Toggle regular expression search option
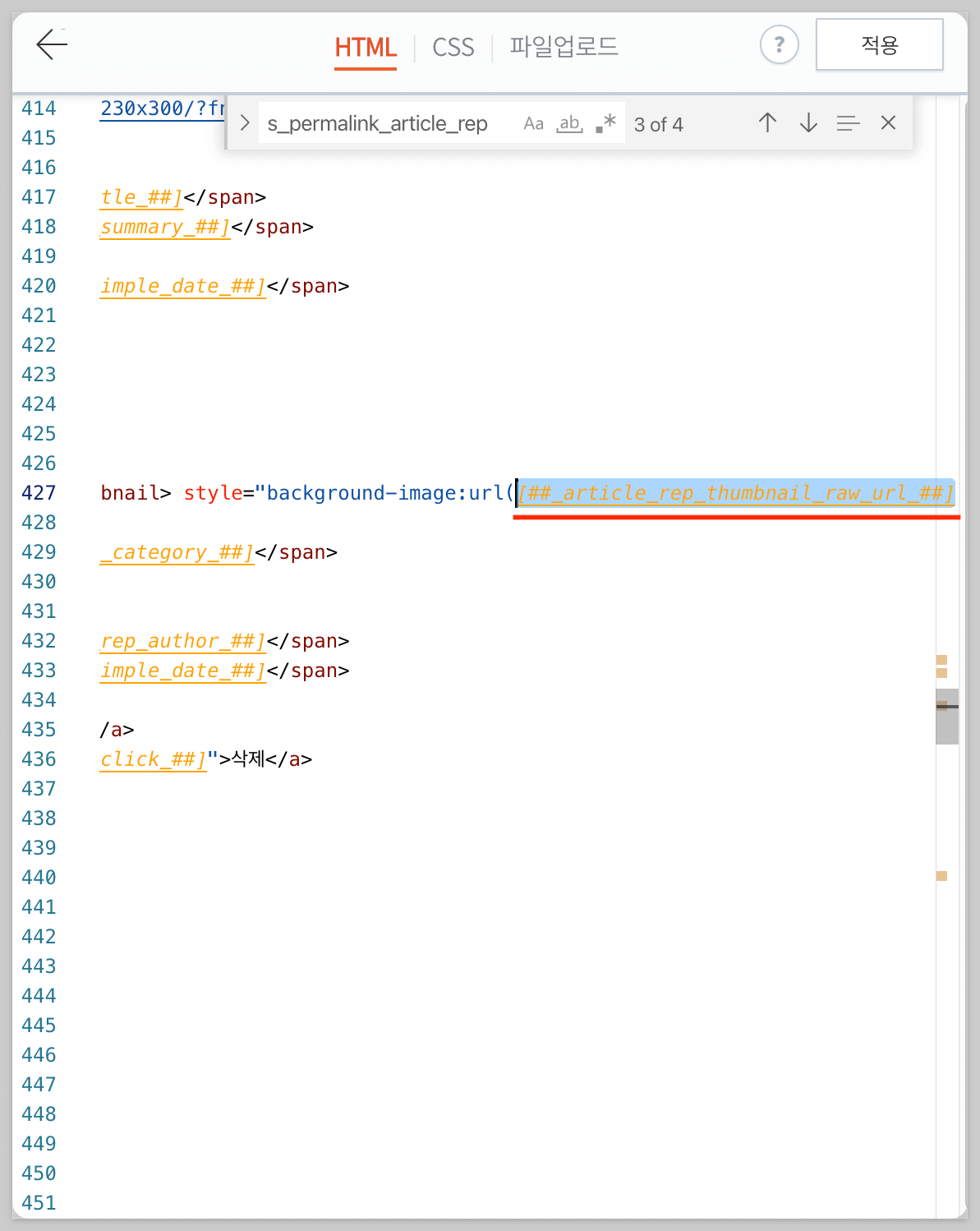The width and height of the screenshot is (980, 1231). [x=605, y=124]
